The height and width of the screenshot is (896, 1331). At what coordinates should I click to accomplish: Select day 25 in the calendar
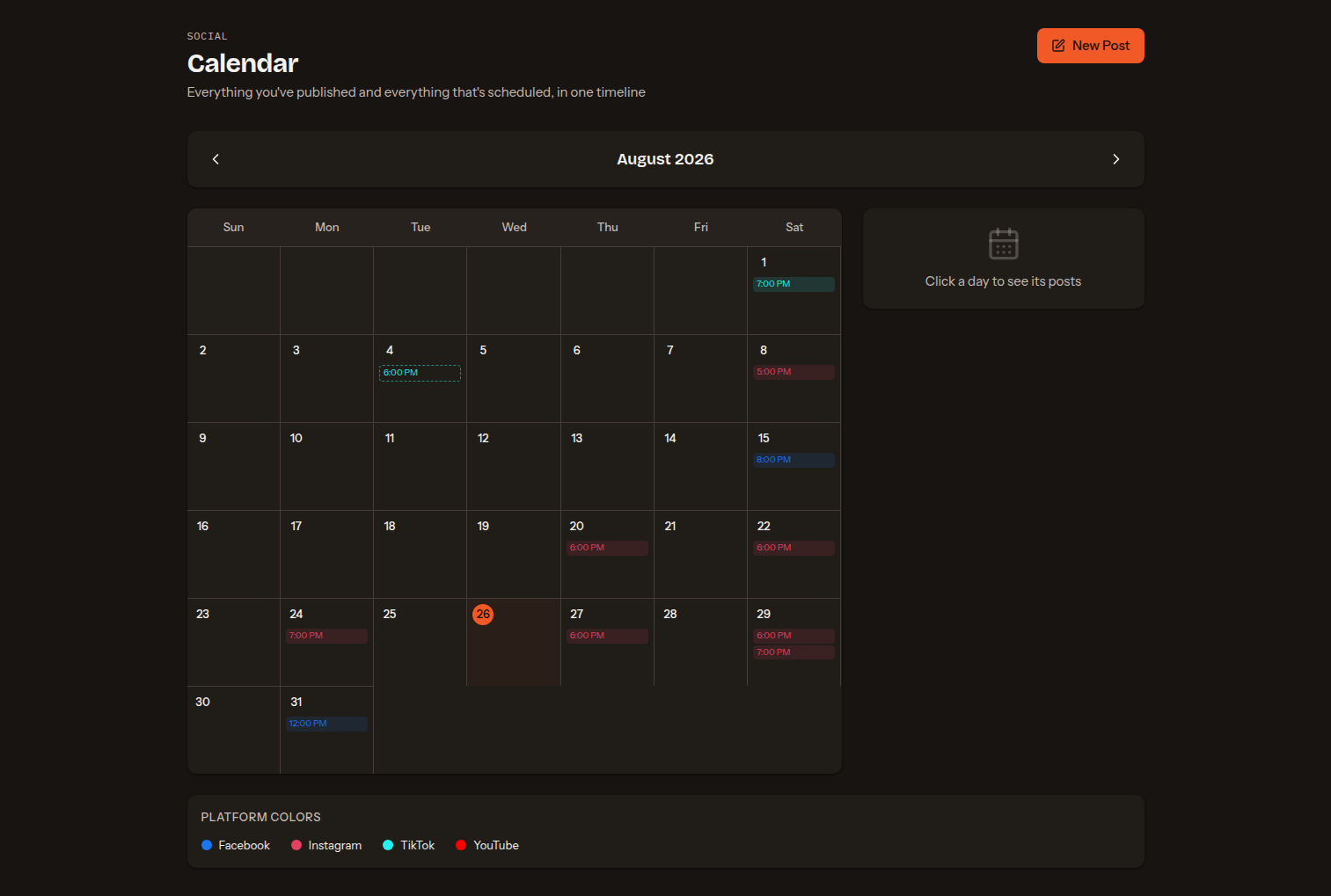click(x=421, y=642)
